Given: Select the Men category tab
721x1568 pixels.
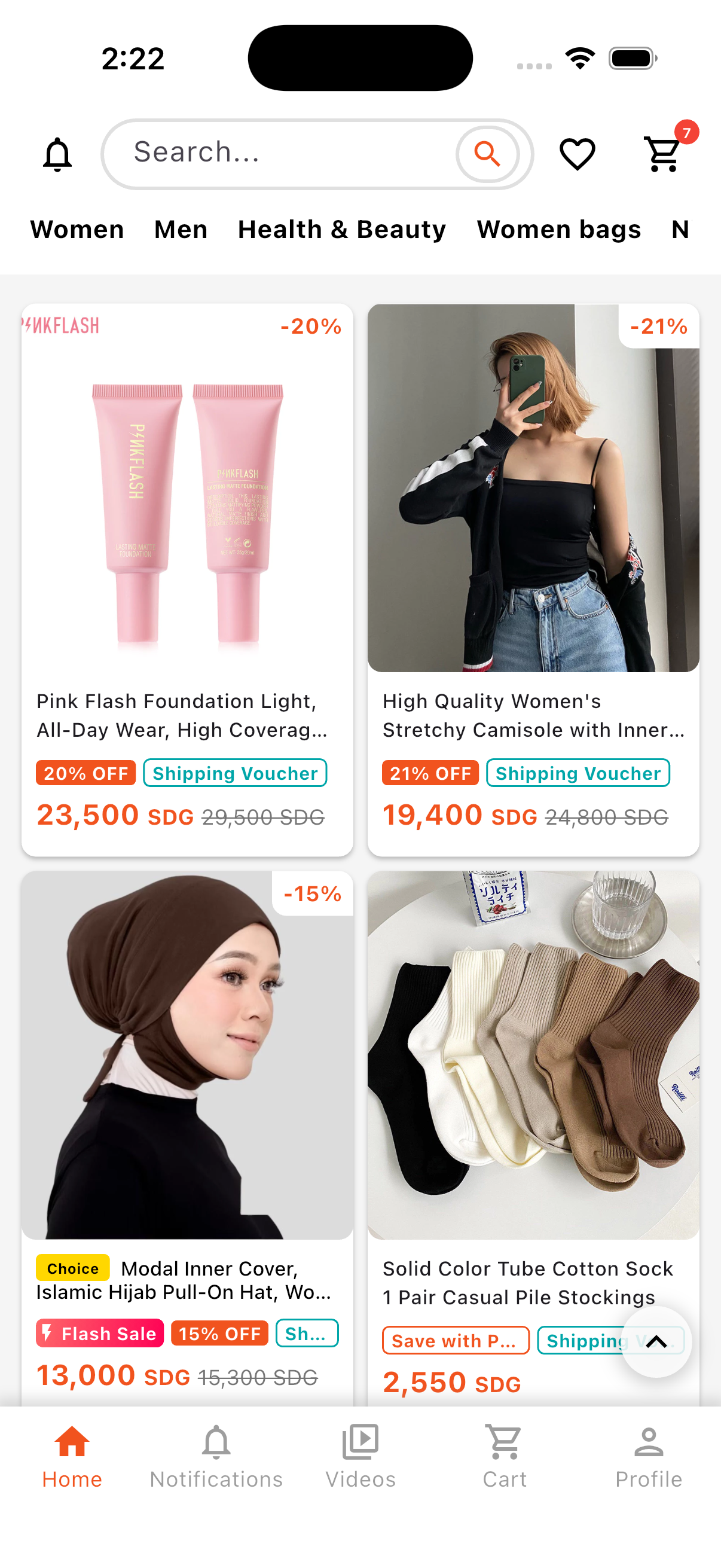Looking at the screenshot, I should coord(181,230).
